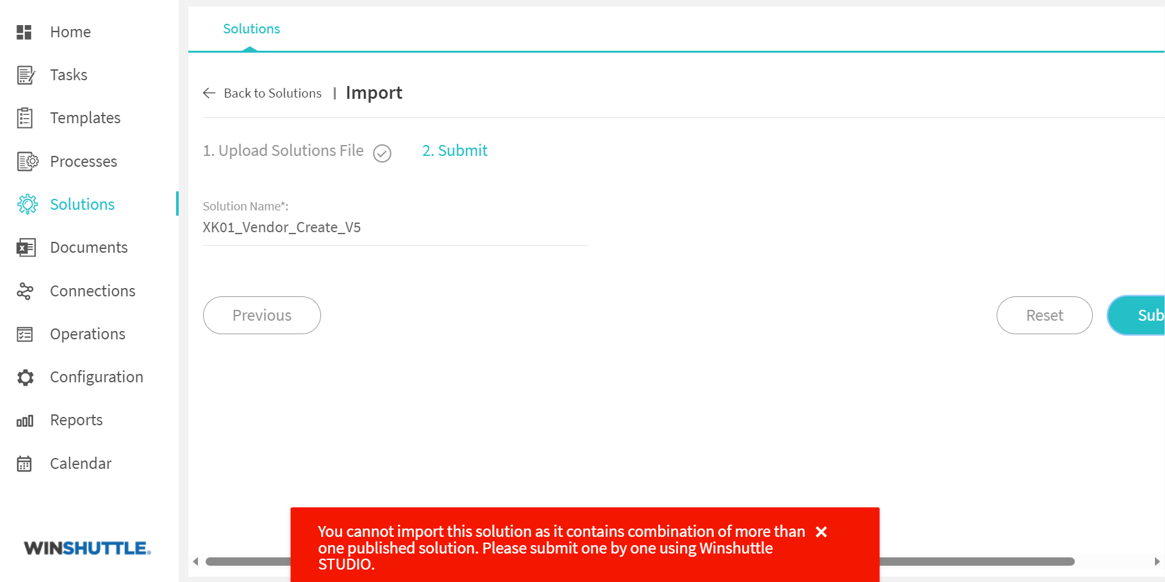Click the Tasks notepad icon

25,75
